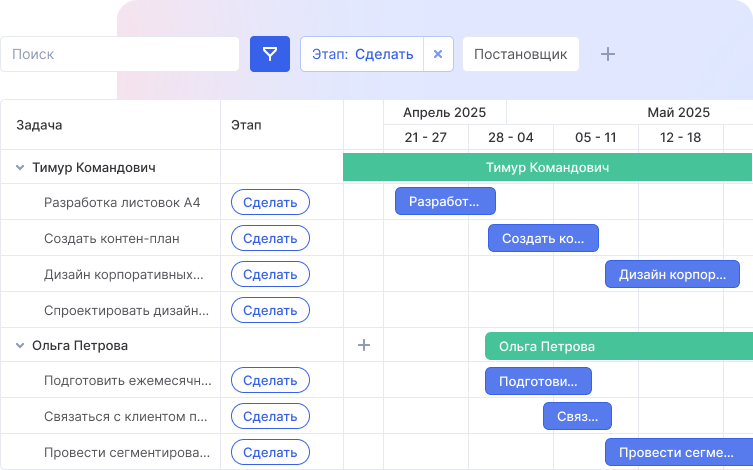Image resolution: width=753 pixels, height=470 pixels.
Task: Select the 'Связ...' blue Gantt bar
Action: click(577, 416)
